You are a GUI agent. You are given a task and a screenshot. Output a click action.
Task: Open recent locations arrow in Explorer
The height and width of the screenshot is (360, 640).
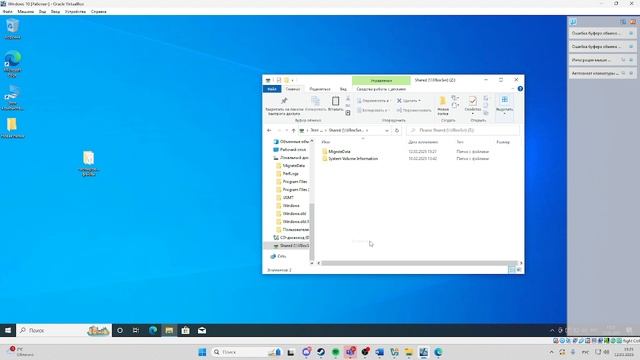click(x=287, y=130)
